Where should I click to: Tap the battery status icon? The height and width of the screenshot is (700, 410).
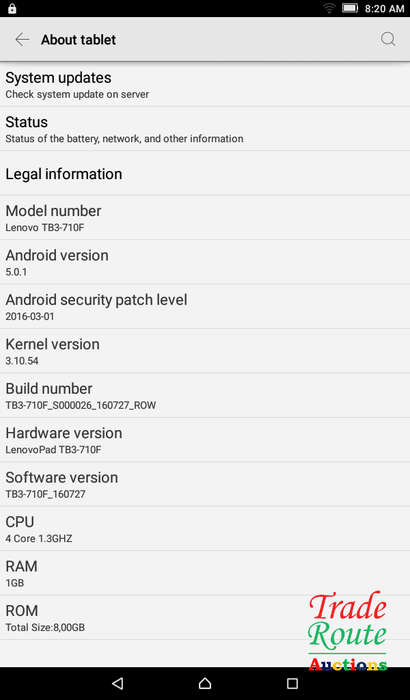(x=350, y=8)
